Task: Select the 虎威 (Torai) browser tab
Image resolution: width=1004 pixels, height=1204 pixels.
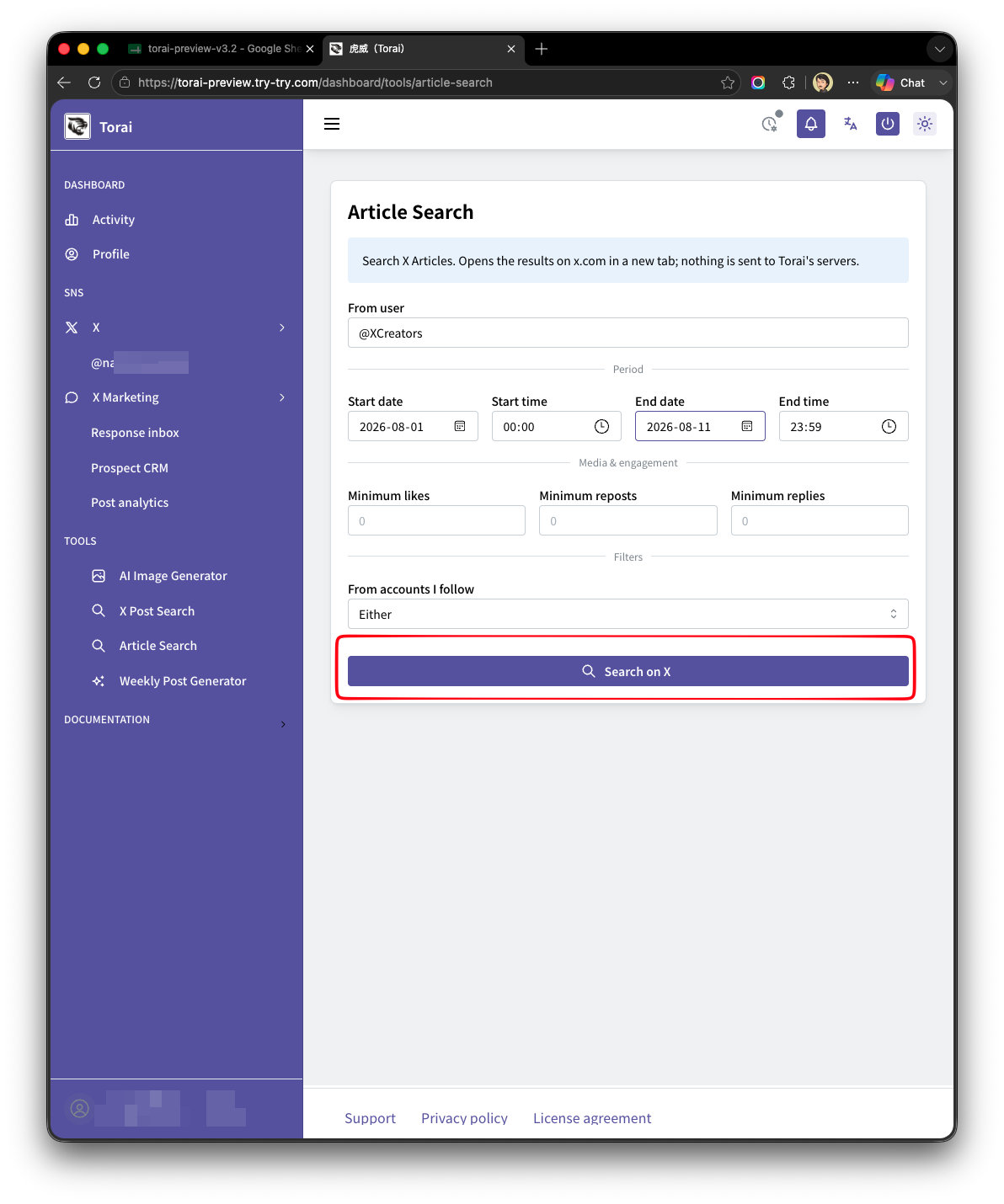Action: pyautogui.click(x=421, y=49)
